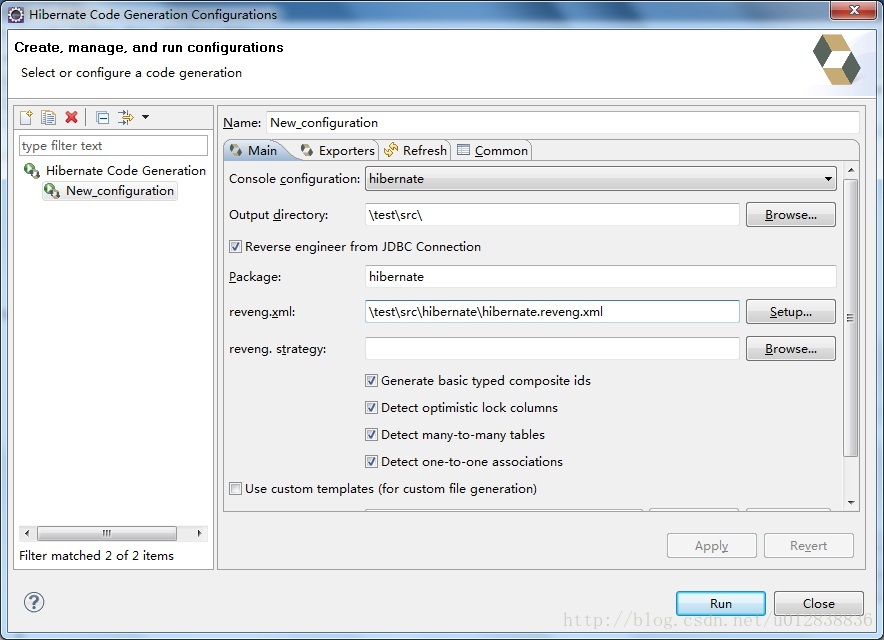
Task: Close the window with title bar X
Action: point(854,10)
